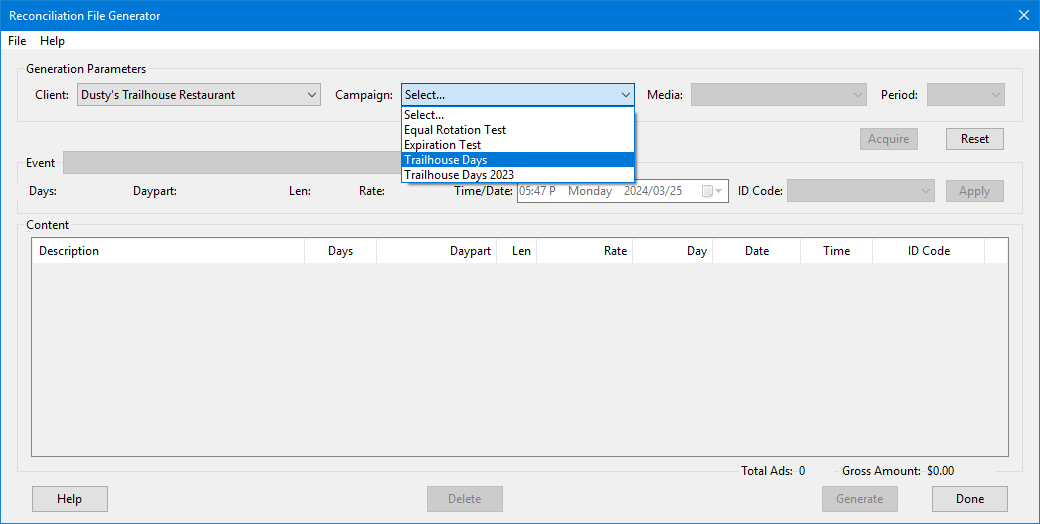Choose Expiration Test from campaign list
This screenshot has height=524, width=1040.
click(x=442, y=145)
